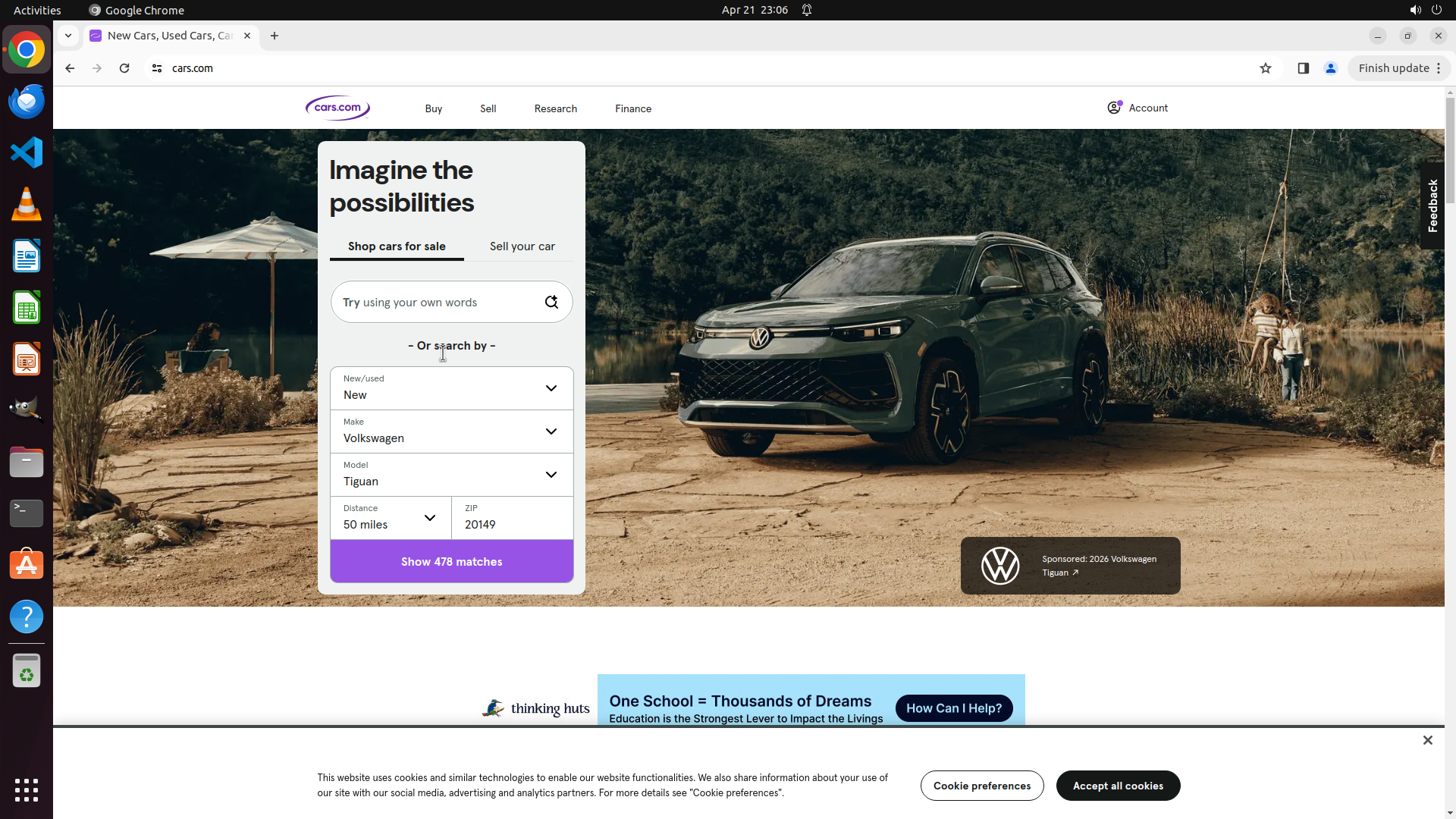1456x819 pixels.
Task: Click Show 478 matches button
Action: click(x=452, y=562)
